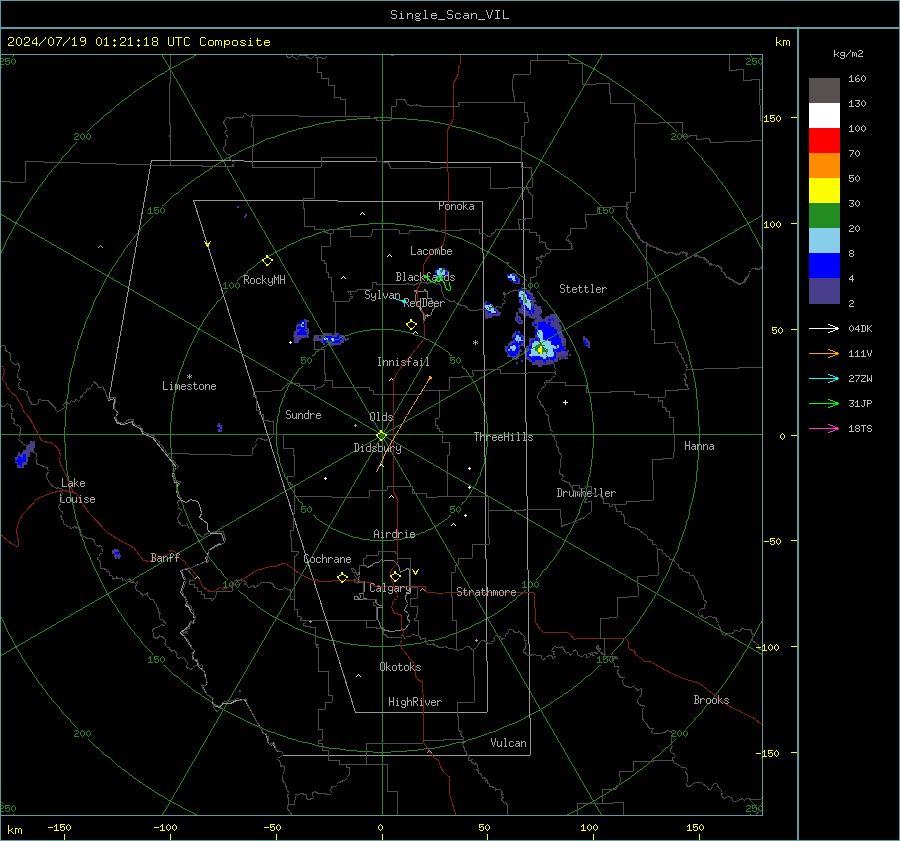Click the white plus marker south of Stettler cell
The height and width of the screenshot is (841, 900).
coord(565,402)
